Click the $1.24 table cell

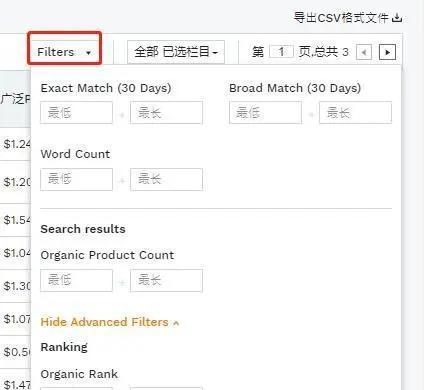pyautogui.click(x=16, y=144)
